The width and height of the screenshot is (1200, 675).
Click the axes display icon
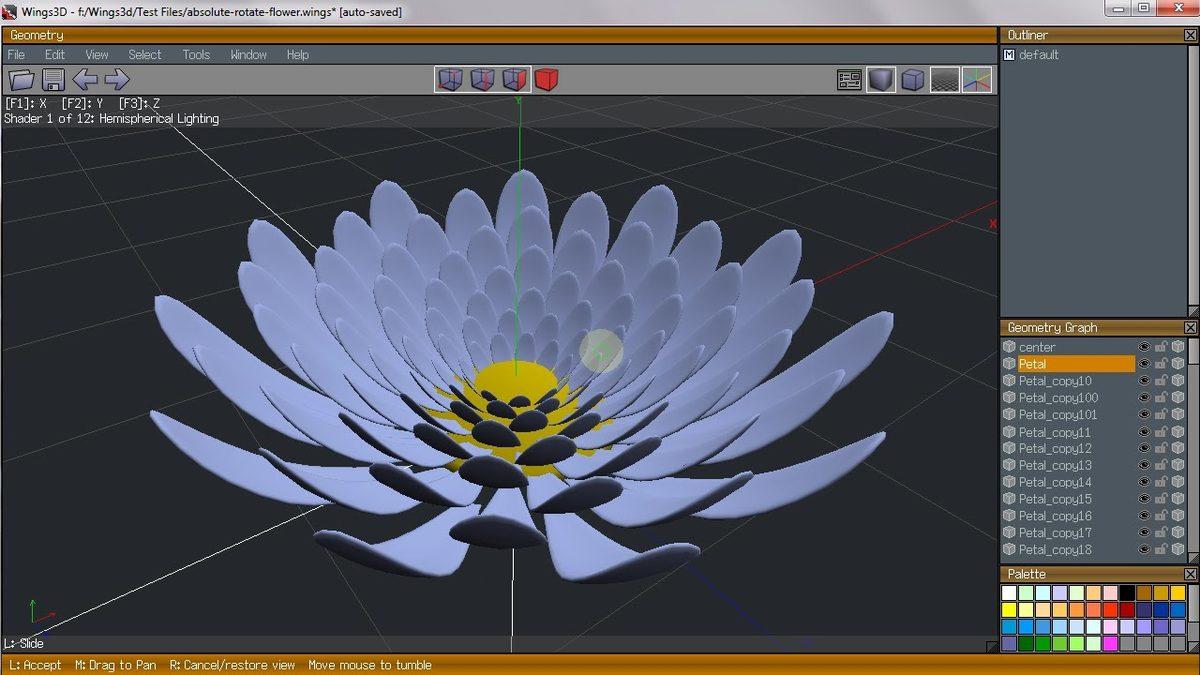[976, 80]
